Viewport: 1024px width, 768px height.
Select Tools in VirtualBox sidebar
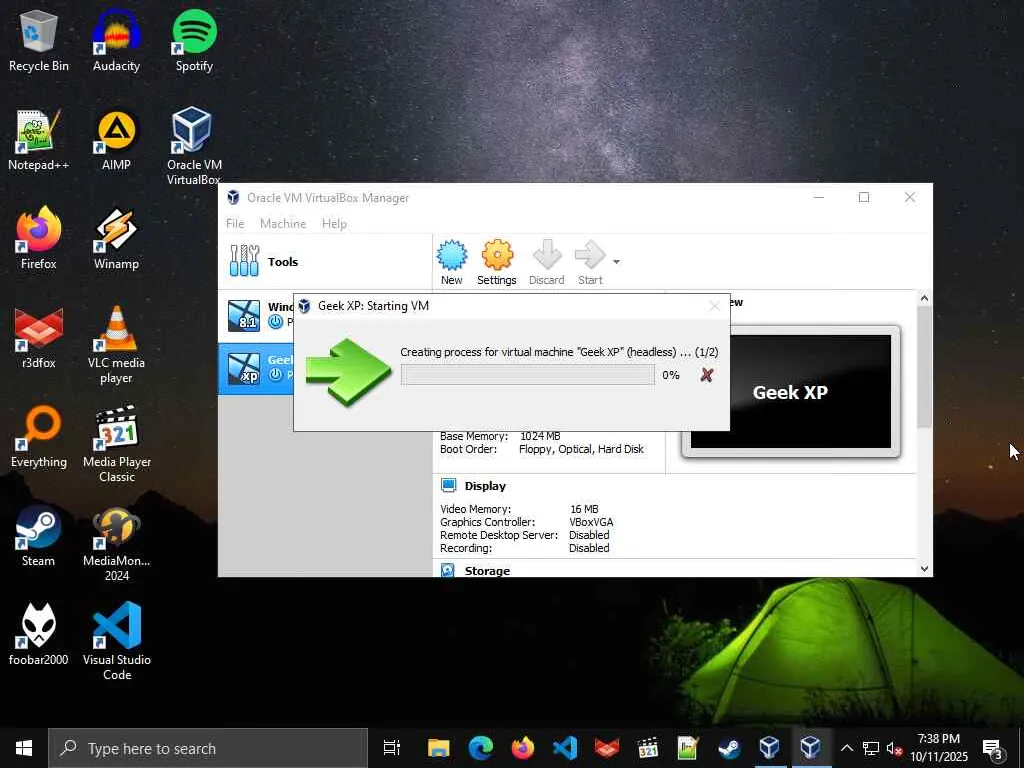(325, 262)
